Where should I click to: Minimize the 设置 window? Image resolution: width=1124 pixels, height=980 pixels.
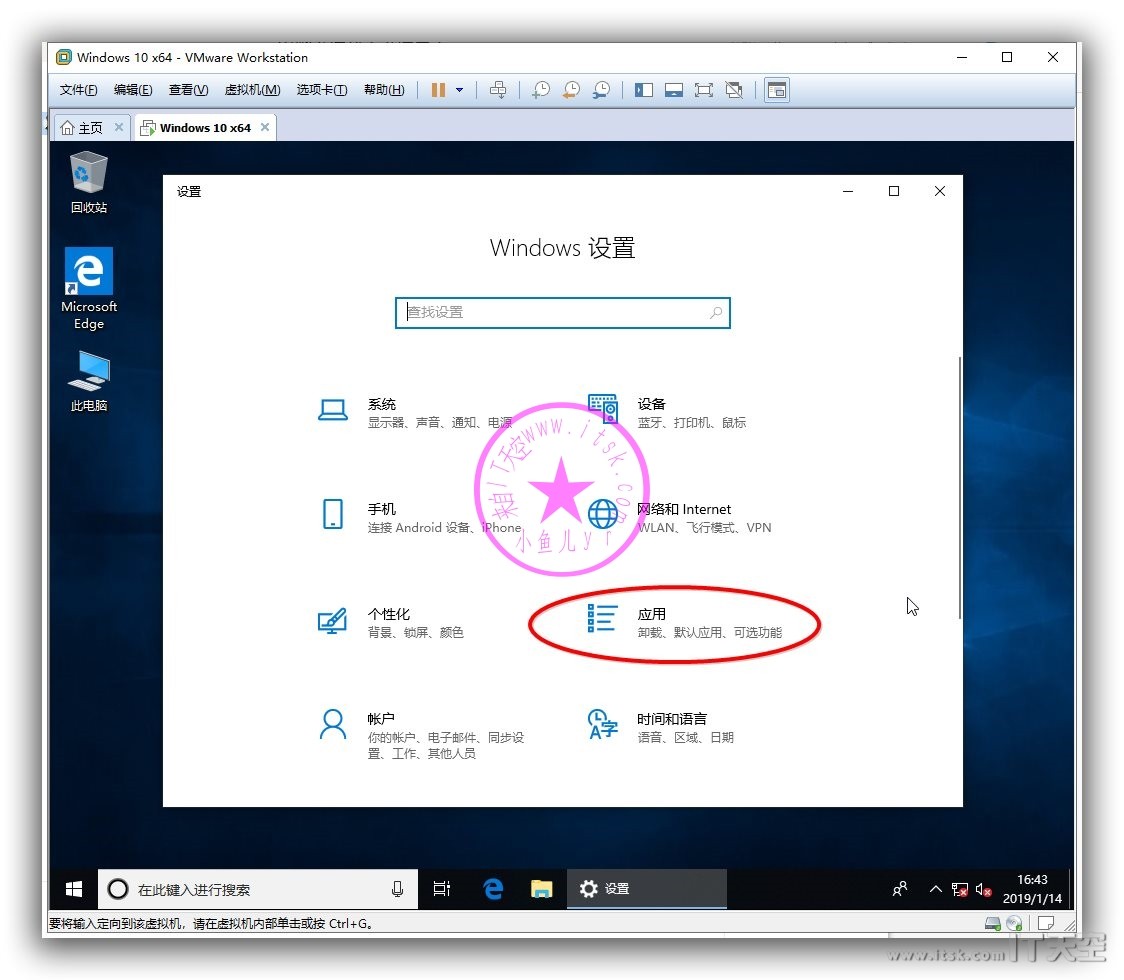tap(848, 191)
